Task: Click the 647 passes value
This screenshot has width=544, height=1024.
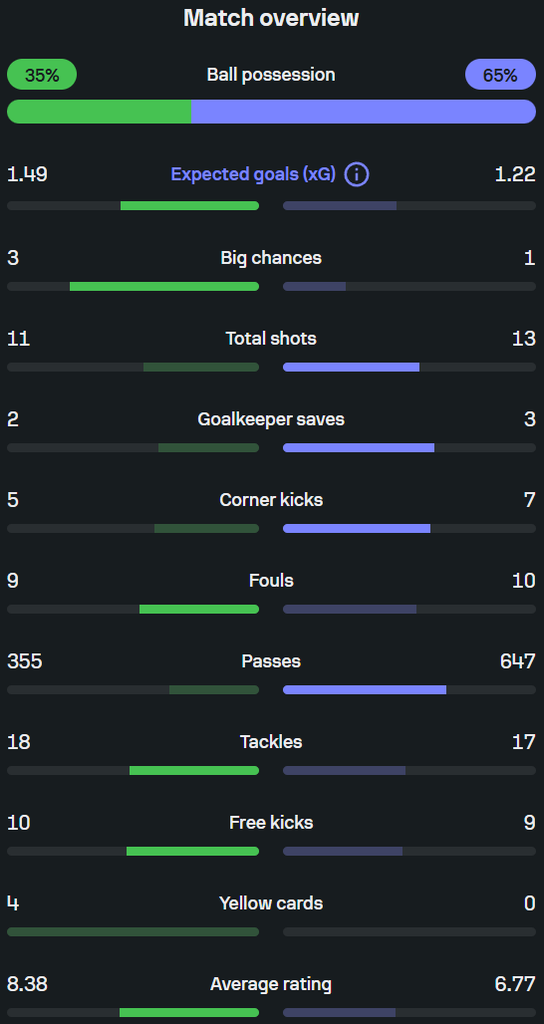Action: pos(518,661)
